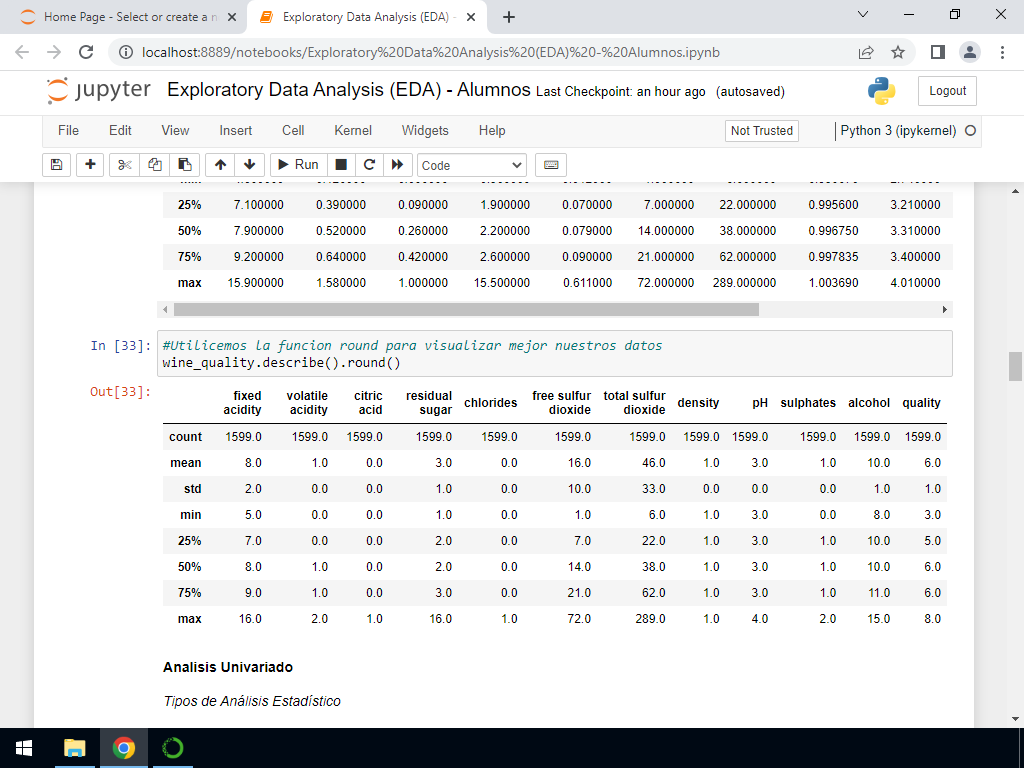Interrupt the kernel with stop icon

tap(341, 165)
